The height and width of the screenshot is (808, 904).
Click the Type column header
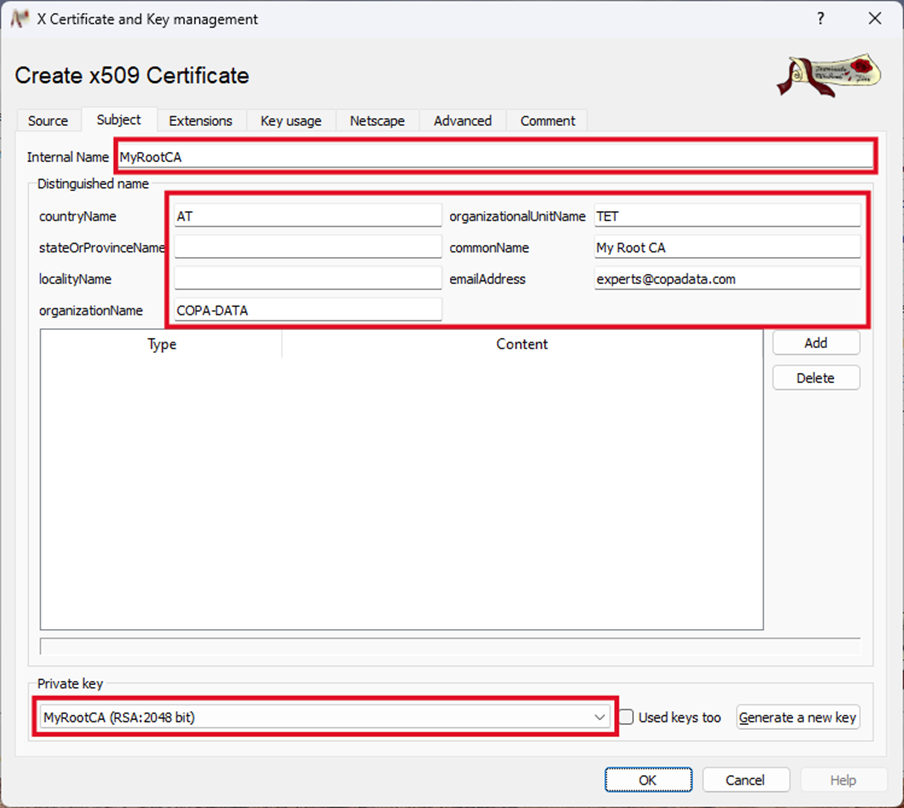161,344
